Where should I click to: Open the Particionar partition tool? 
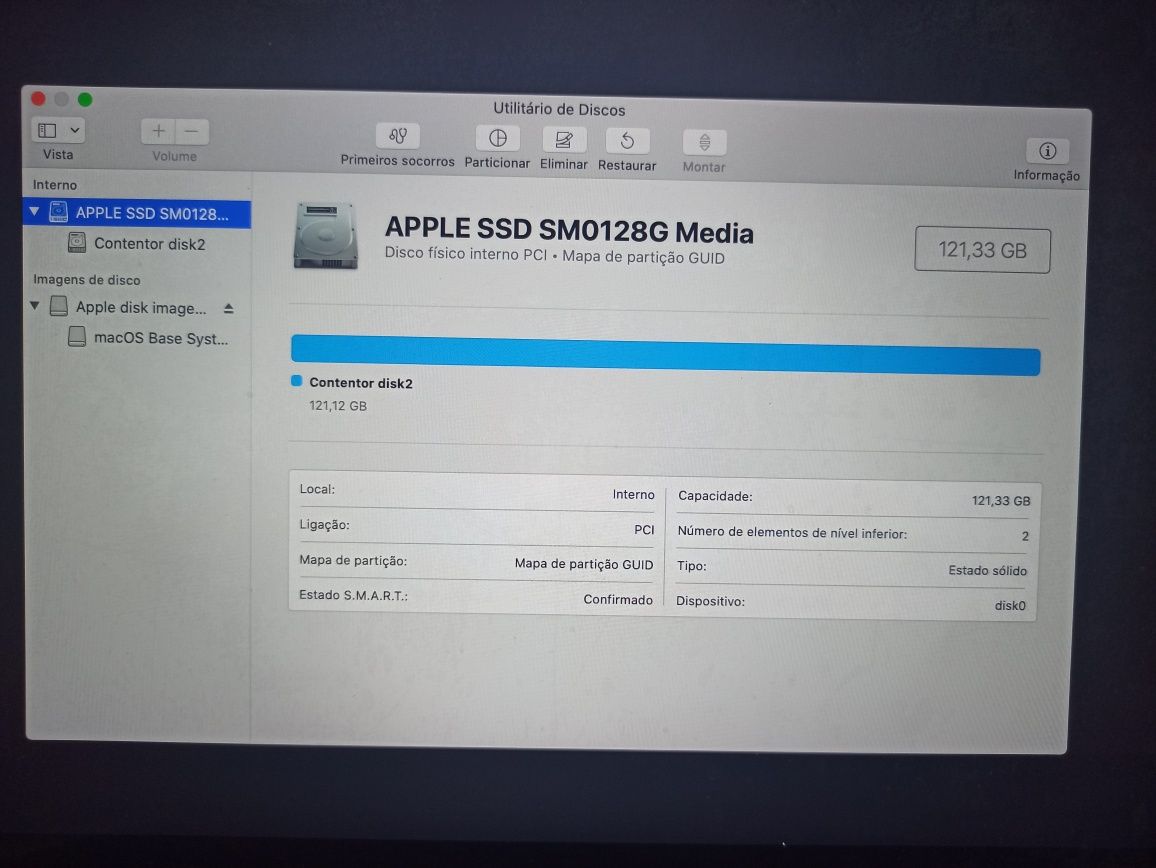(498, 139)
